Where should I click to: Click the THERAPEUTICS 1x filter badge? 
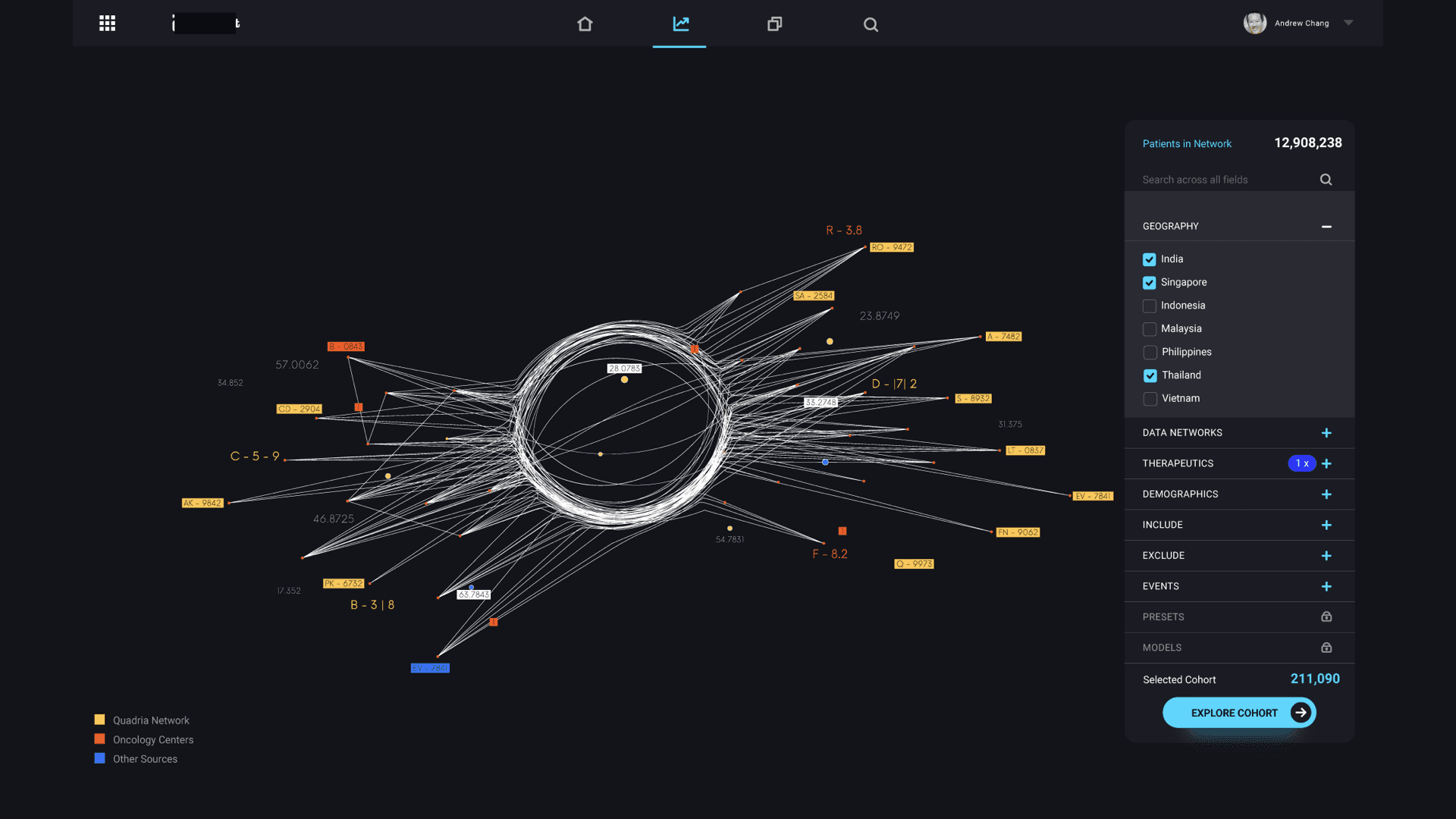(x=1301, y=463)
